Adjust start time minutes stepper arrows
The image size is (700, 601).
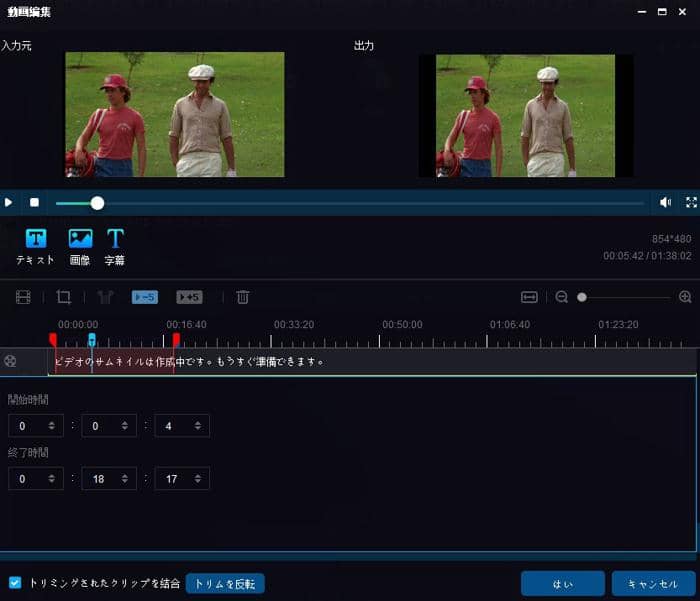click(x=125, y=426)
